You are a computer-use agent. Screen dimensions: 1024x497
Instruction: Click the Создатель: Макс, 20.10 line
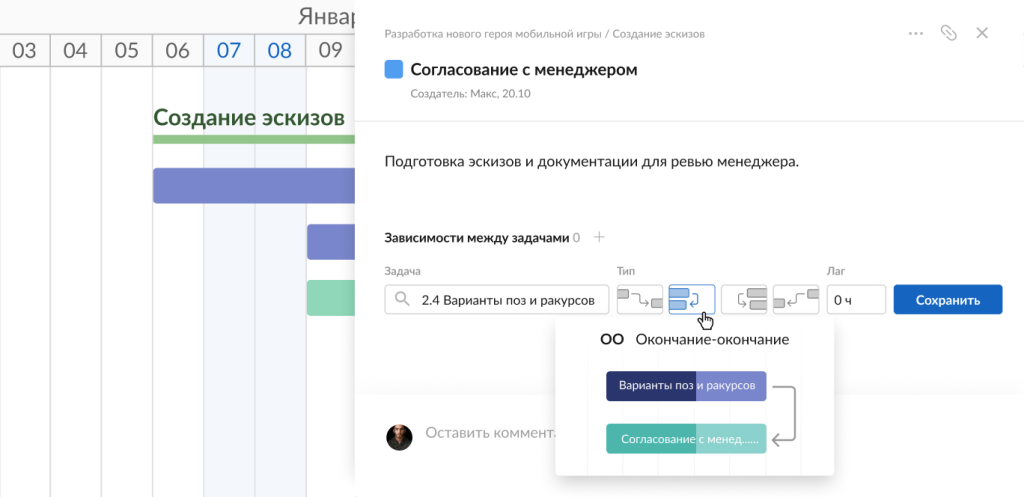tap(470, 93)
